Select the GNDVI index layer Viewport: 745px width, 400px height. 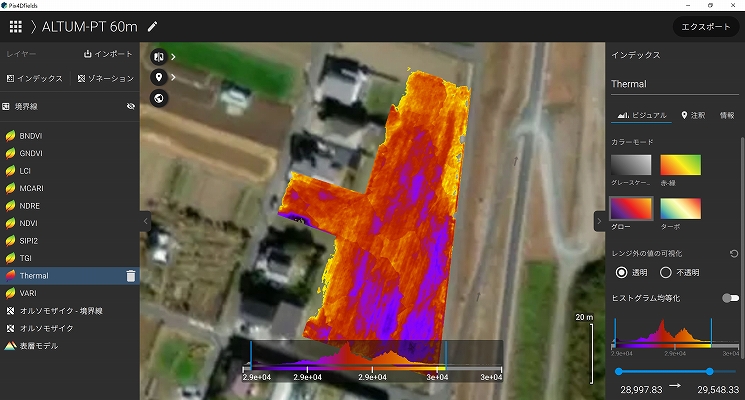69,153
